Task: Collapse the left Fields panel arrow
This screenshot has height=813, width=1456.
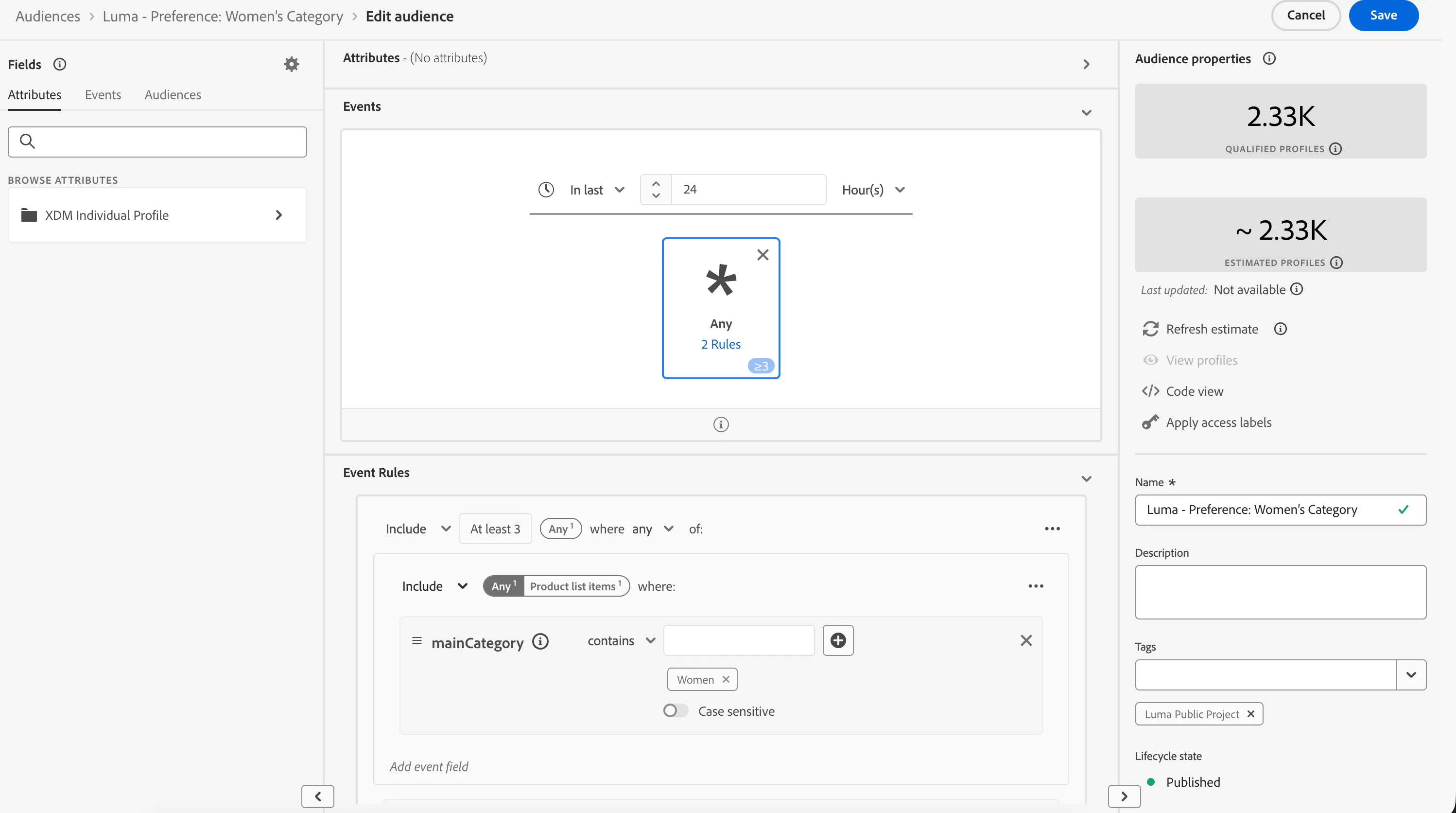Action: coord(318,796)
